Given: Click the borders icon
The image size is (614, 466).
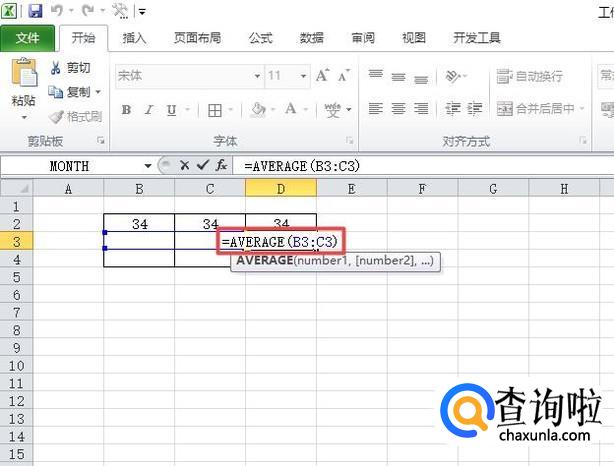Looking at the screenshot, I should pos(215,110).
